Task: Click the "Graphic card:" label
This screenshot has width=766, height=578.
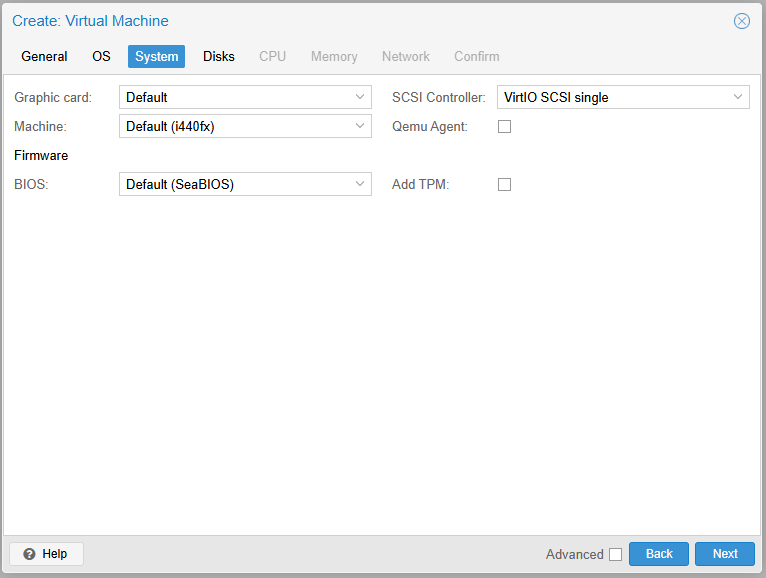Action: pos(53,98)
